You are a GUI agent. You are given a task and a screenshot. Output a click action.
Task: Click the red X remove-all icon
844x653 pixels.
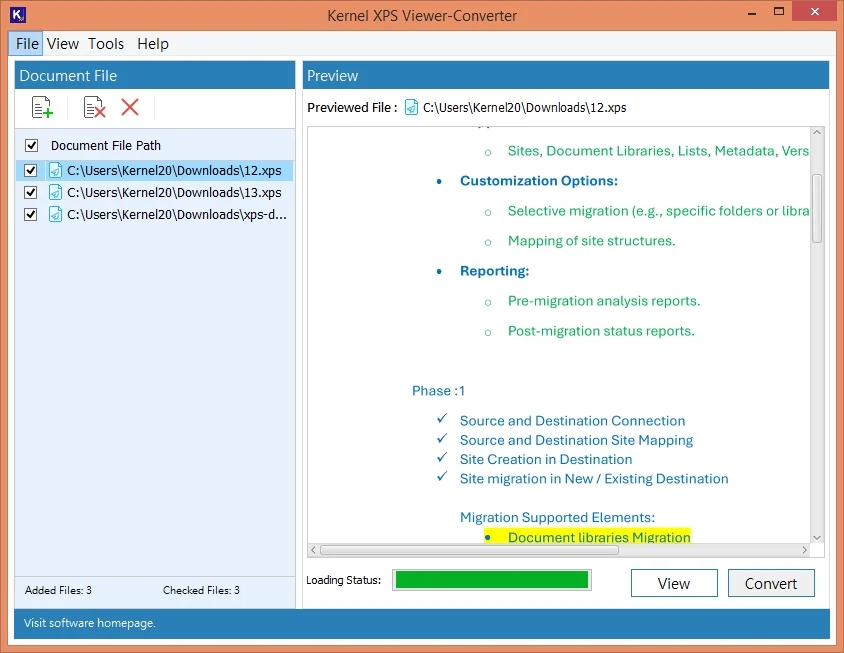pos(130,107)
